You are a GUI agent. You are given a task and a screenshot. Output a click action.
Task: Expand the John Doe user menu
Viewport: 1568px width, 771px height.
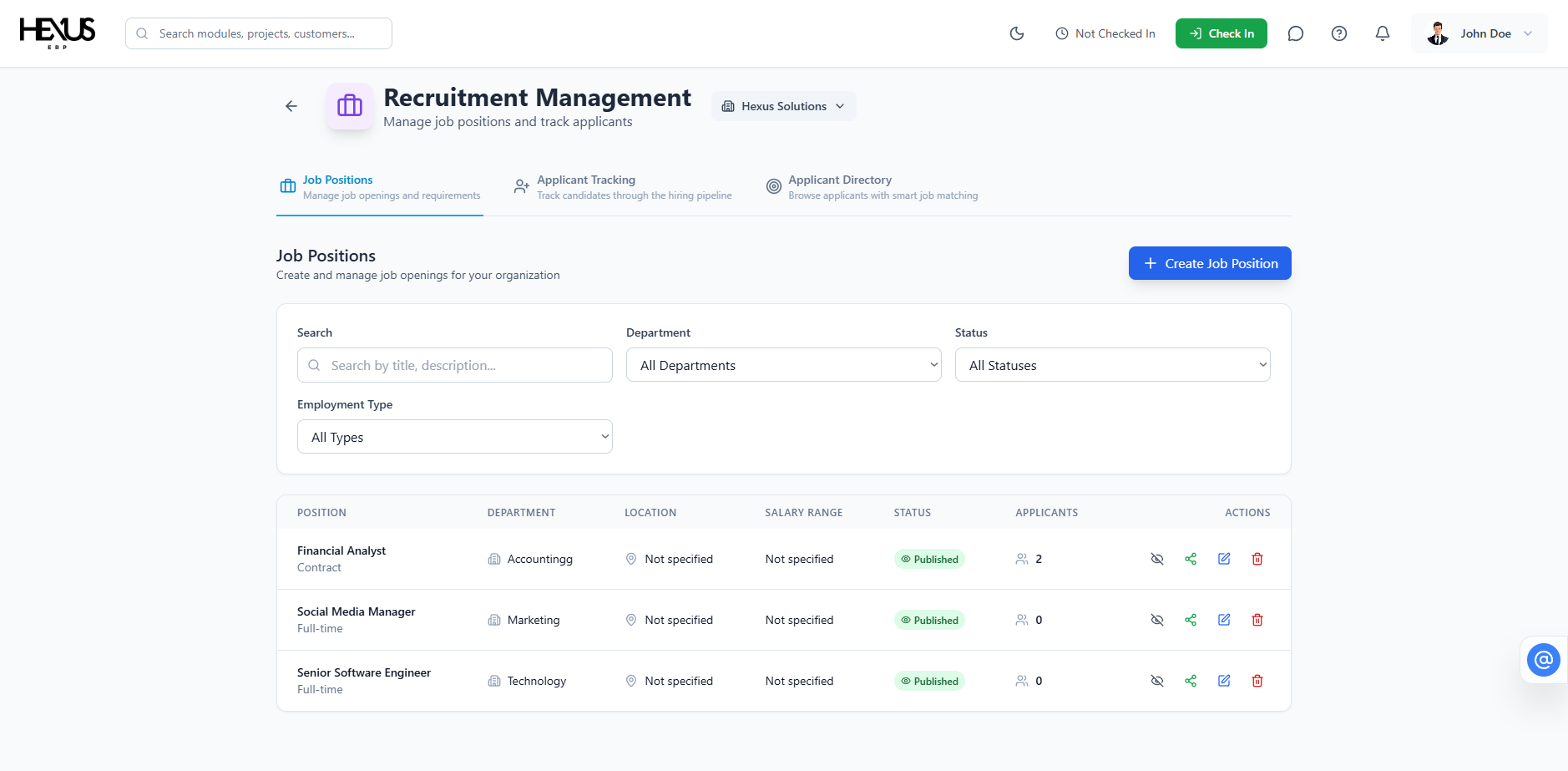point(1479,33)
